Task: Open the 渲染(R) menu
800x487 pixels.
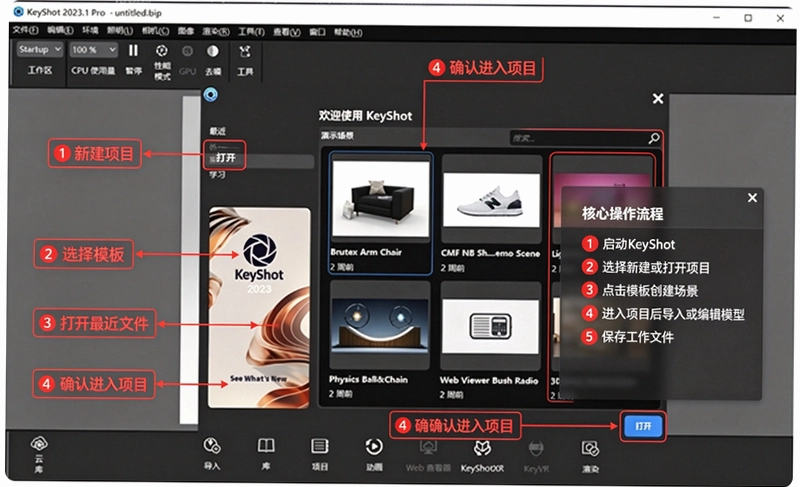Action: coord(216,32)
